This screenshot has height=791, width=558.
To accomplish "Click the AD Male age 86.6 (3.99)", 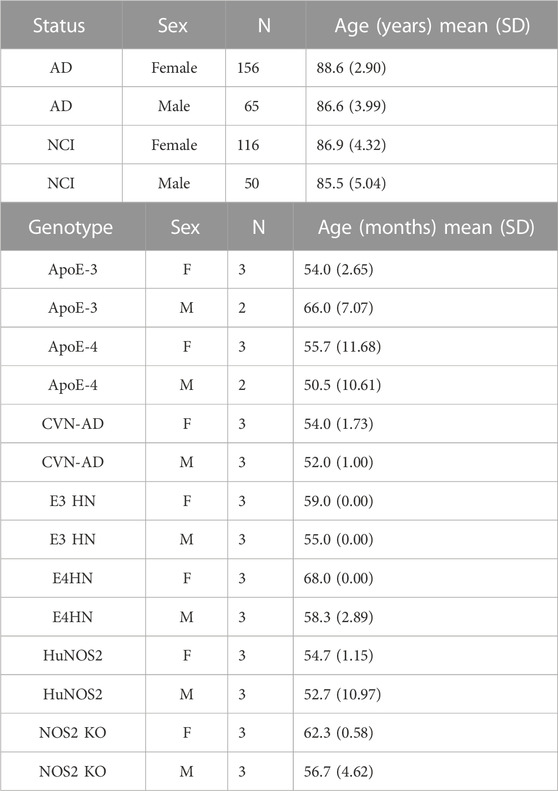I will click(351, 106).
